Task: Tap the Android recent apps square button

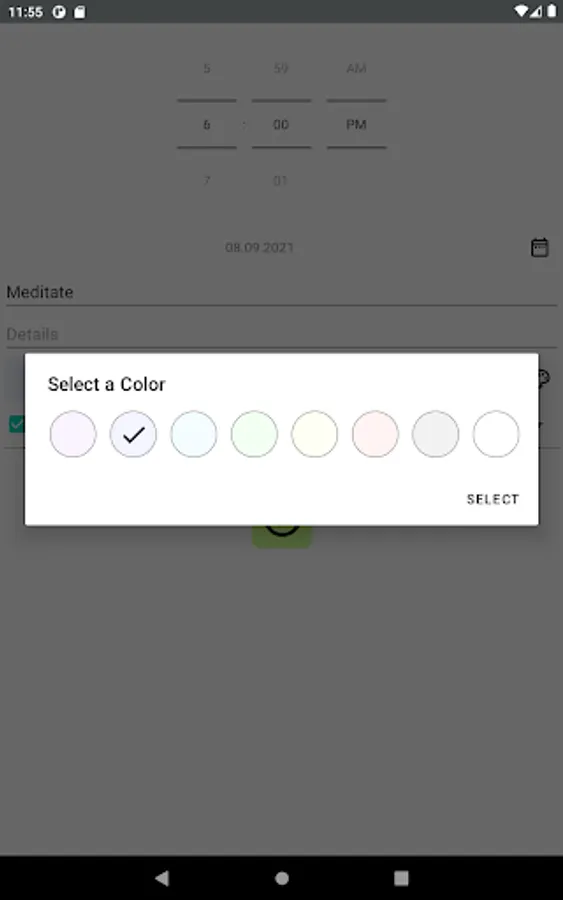Action: (401, 878)
